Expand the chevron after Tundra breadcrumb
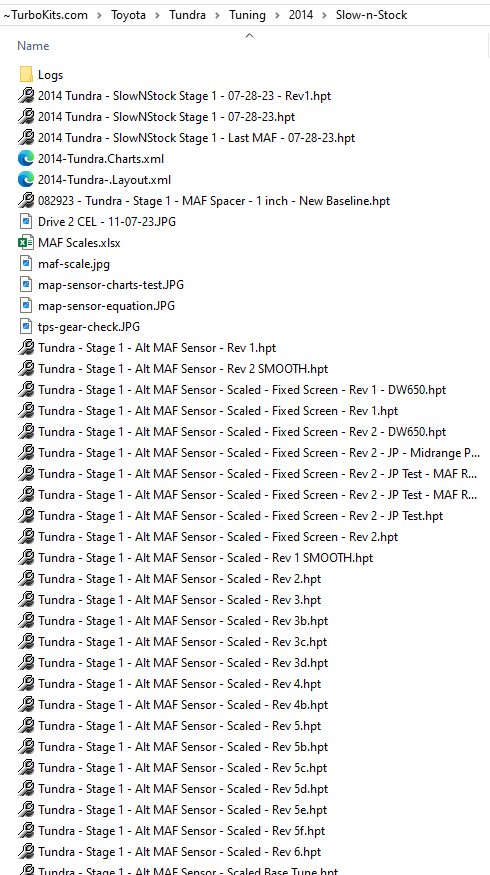 (217, 15)
